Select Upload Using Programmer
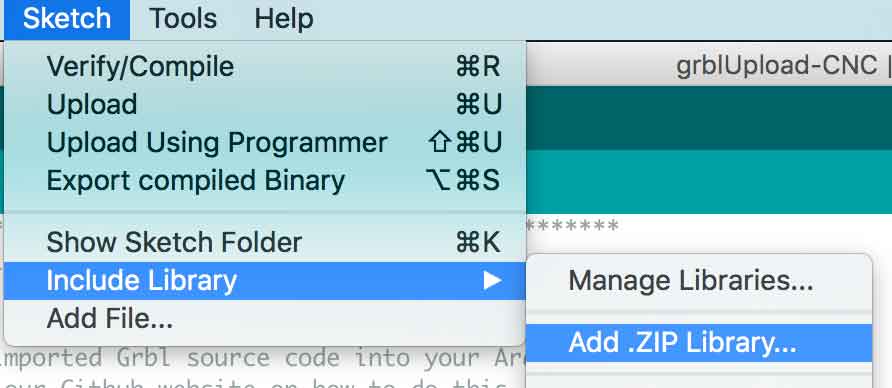 265,142
